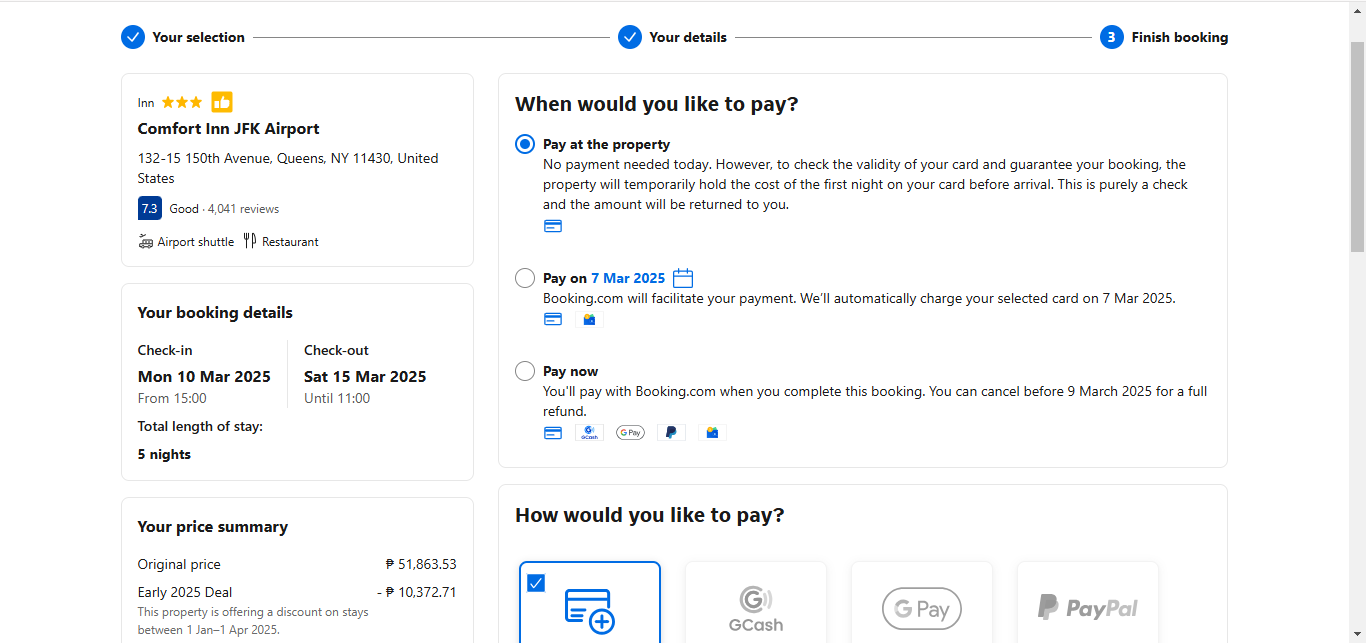Click the How would you like to pay heading

click(650, 515)
